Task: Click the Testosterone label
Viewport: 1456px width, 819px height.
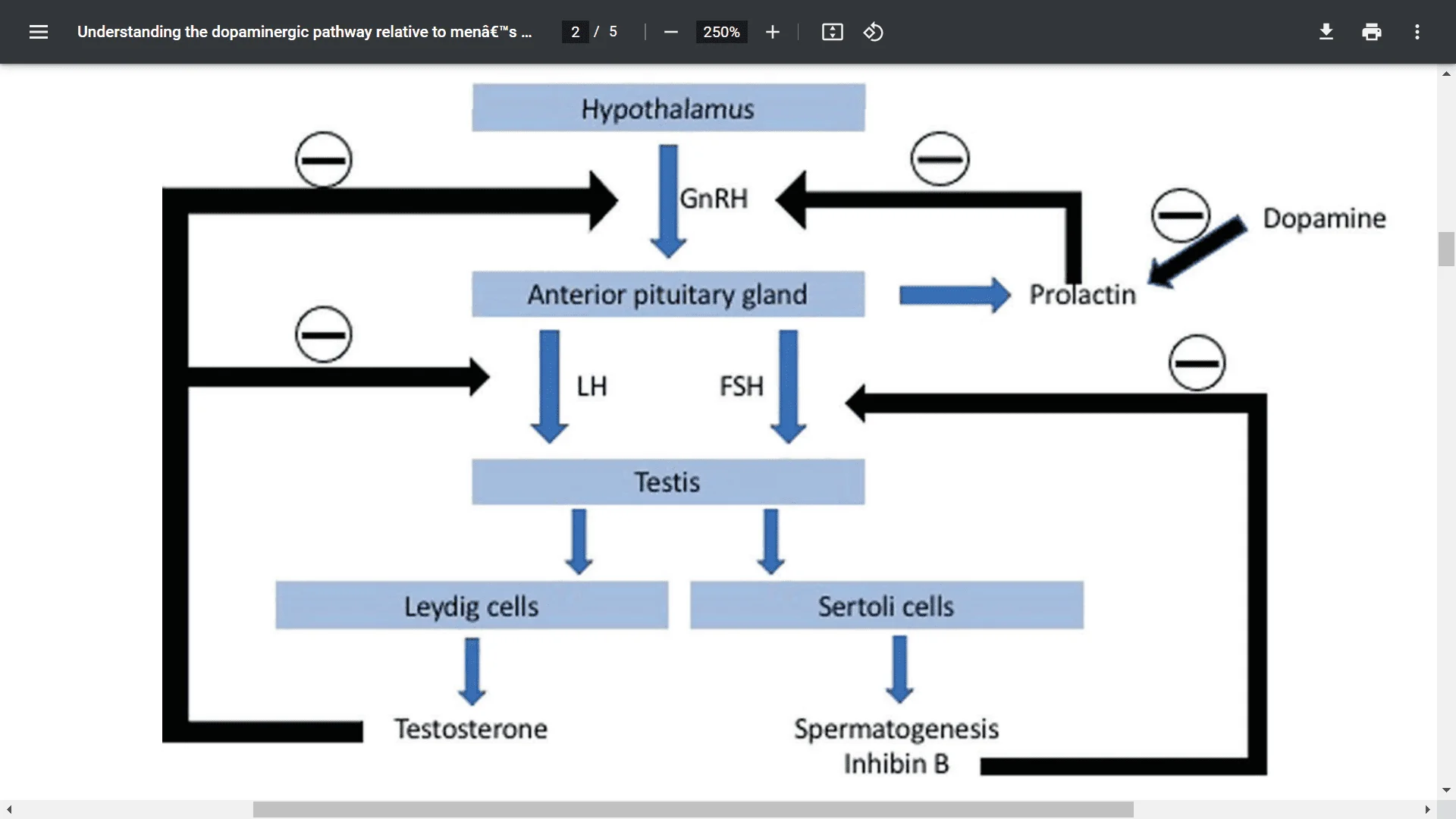Action: point(471,729)
